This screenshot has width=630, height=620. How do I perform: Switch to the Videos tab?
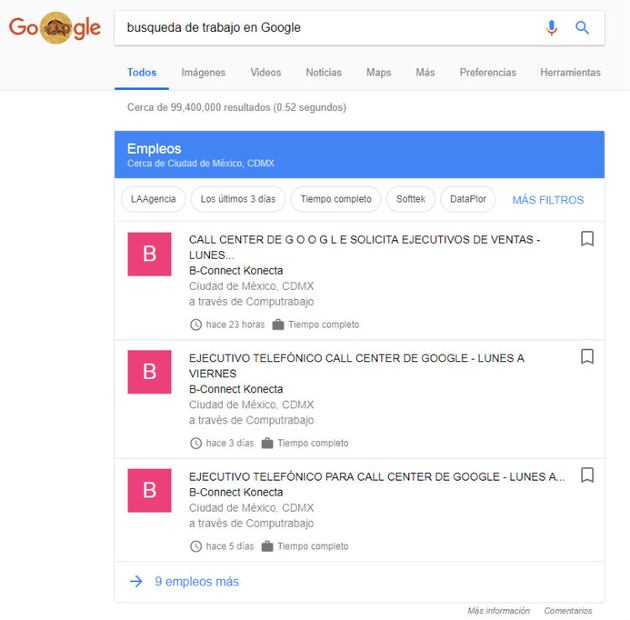point(266,73)
